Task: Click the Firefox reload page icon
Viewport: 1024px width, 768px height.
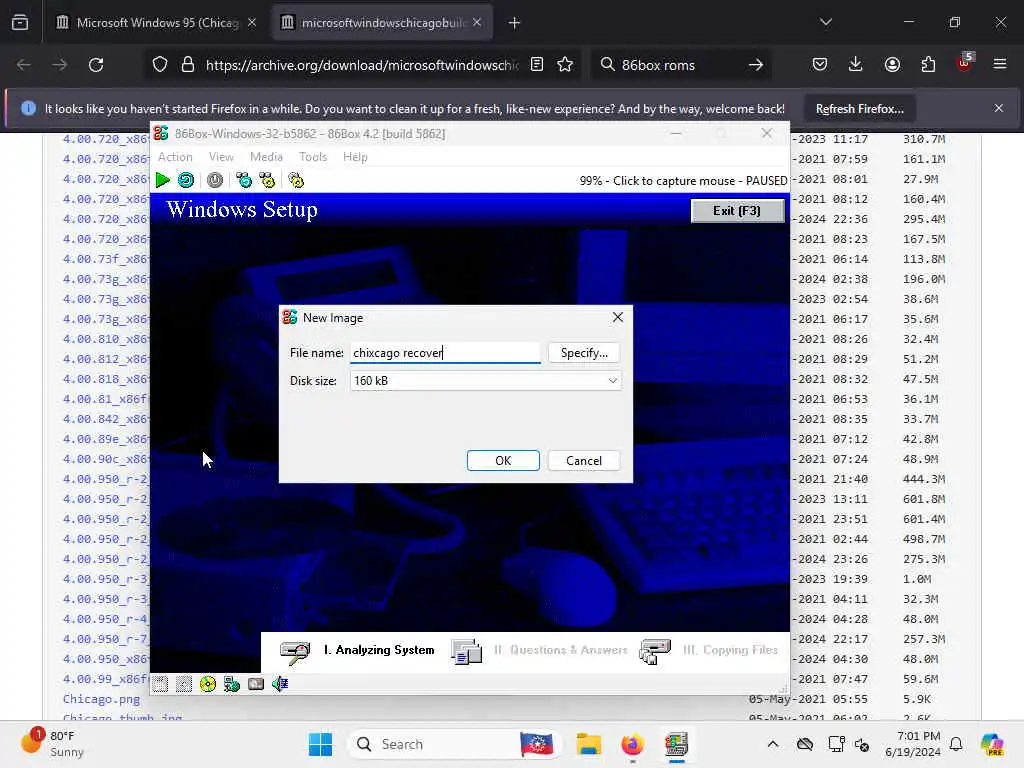Action: 96,65
